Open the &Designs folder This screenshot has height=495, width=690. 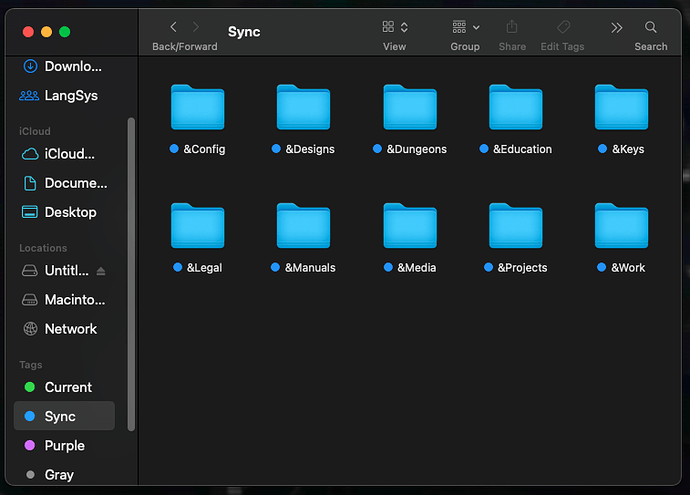pos(303,107)
